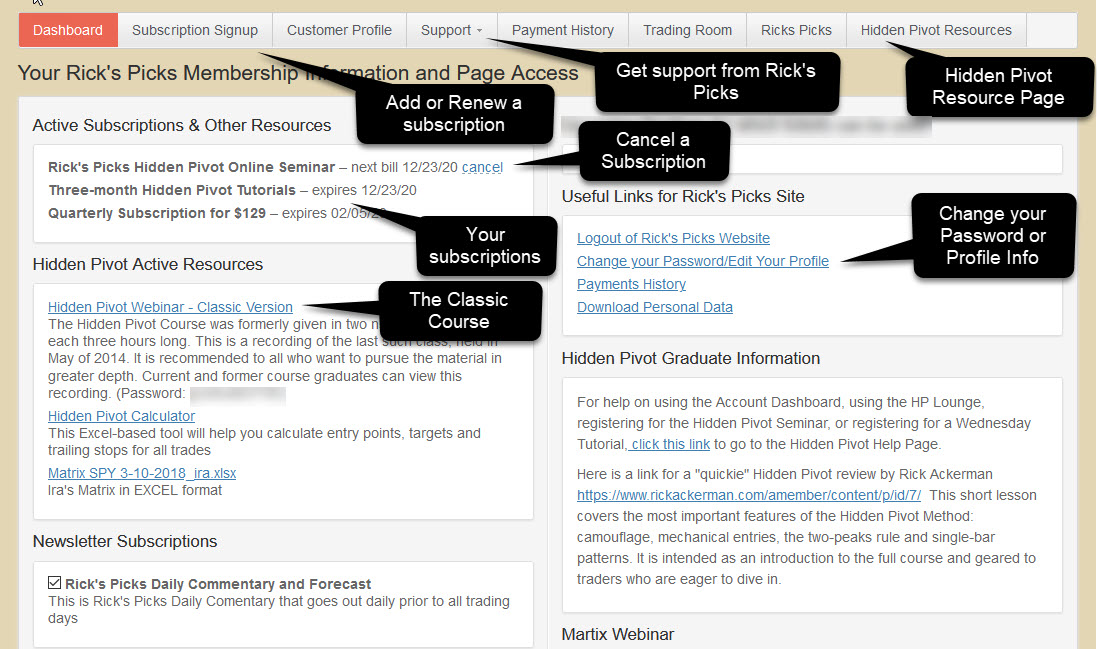Click 'Hidden Pivot Graduate Information' heading

pos(691,358)
